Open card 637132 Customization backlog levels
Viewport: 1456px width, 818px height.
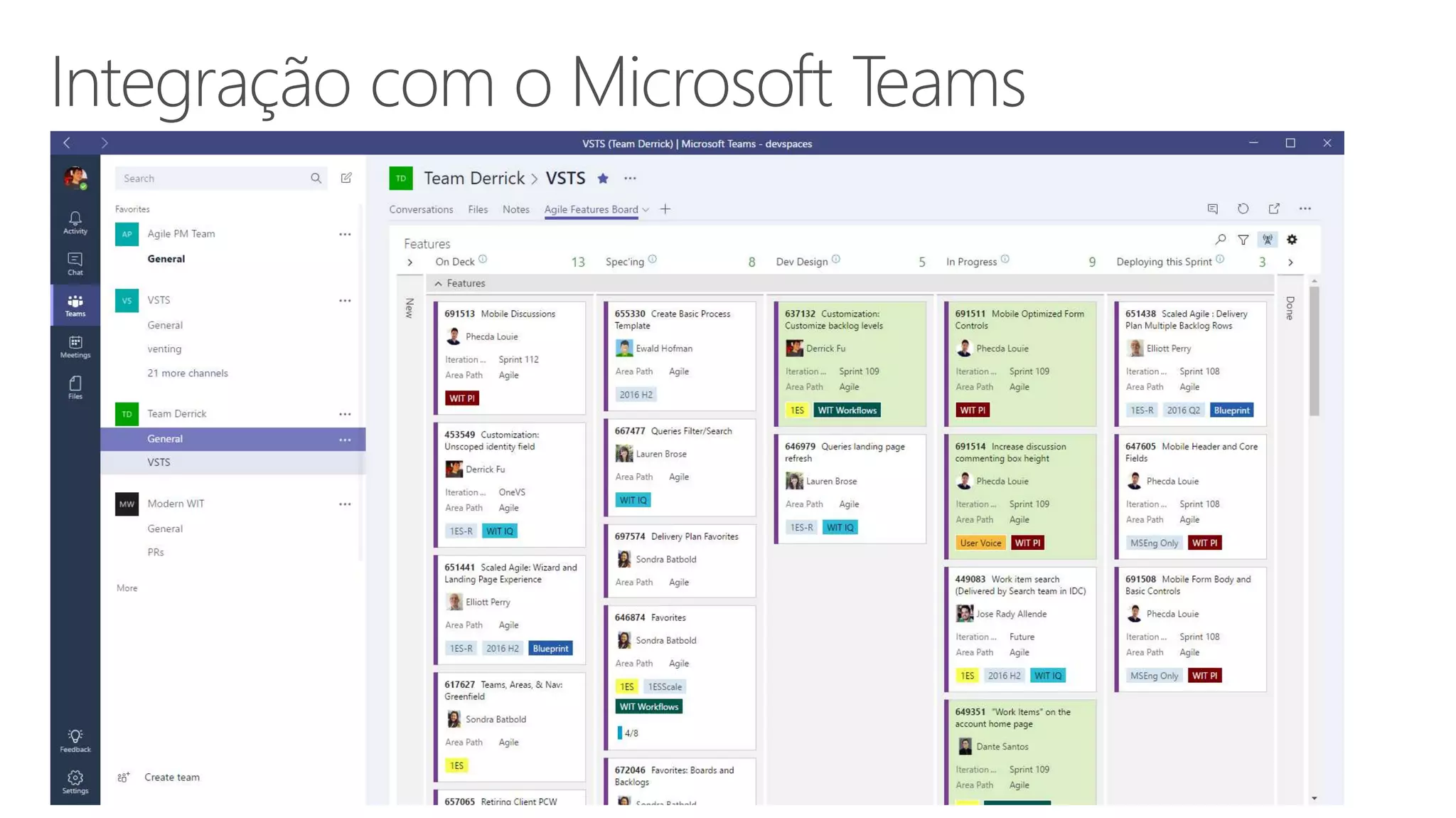[x=850, y=363]
